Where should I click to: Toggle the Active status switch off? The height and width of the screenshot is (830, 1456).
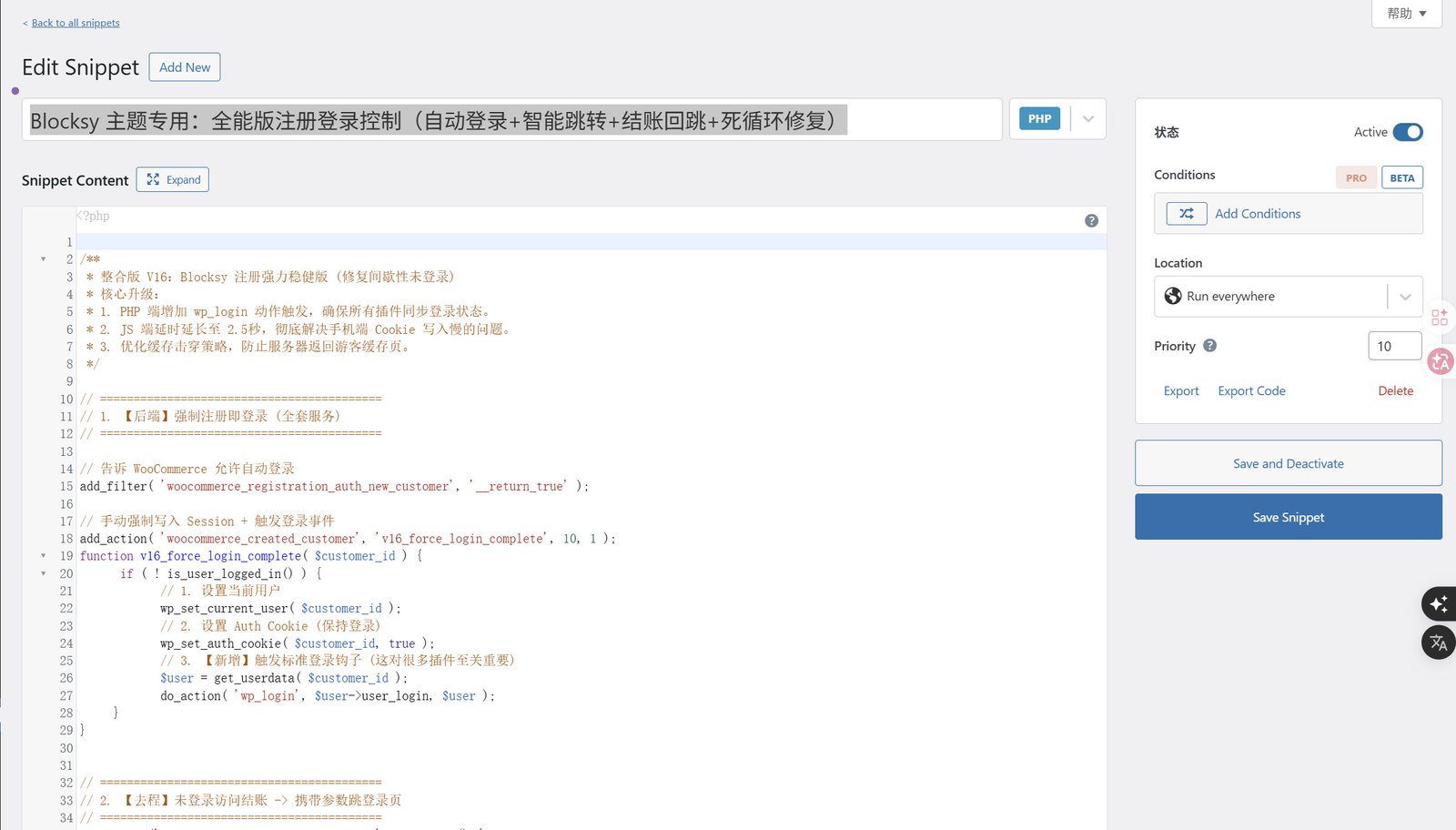point(1407,132)
